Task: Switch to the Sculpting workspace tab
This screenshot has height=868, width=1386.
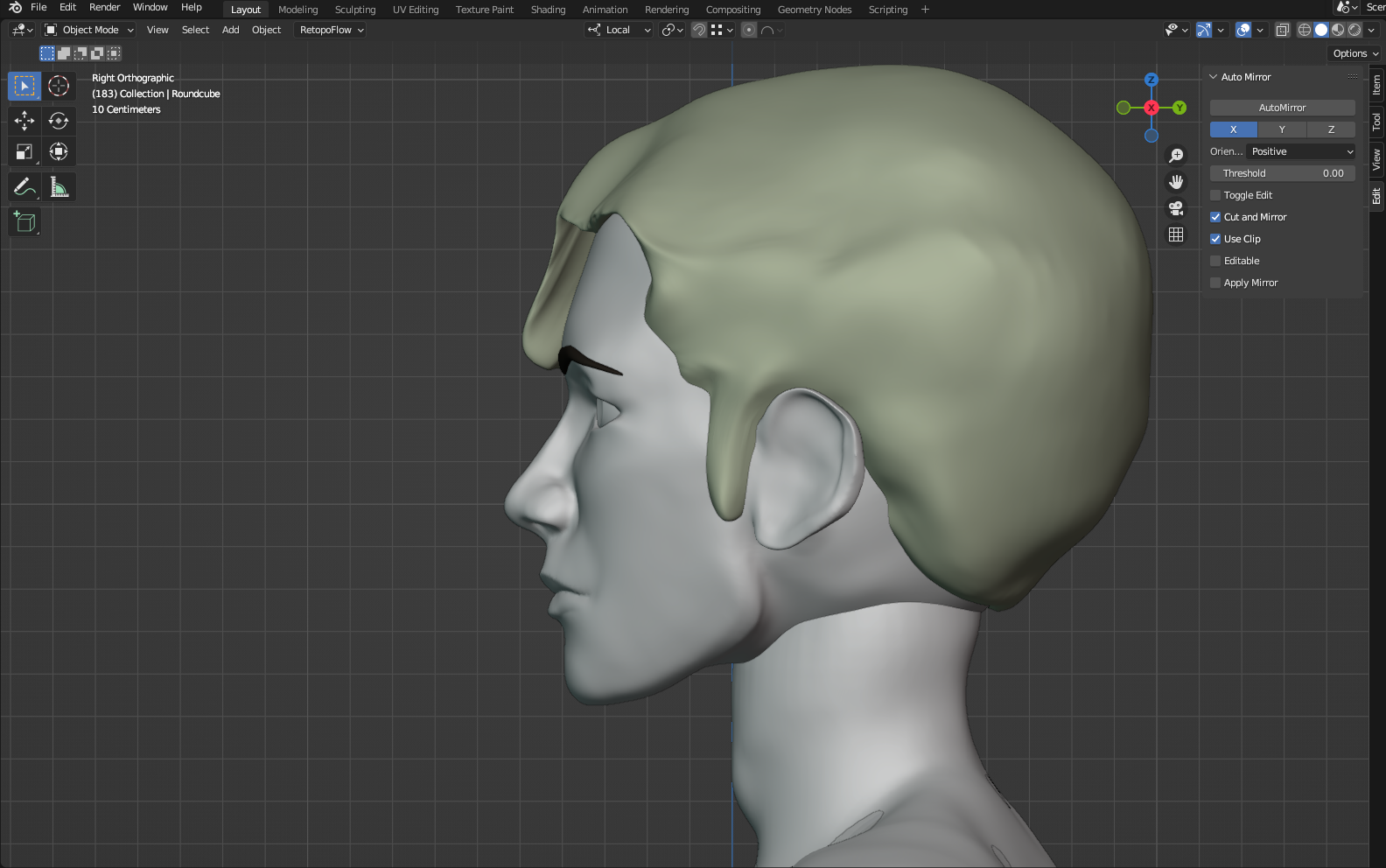Action: 354,10
